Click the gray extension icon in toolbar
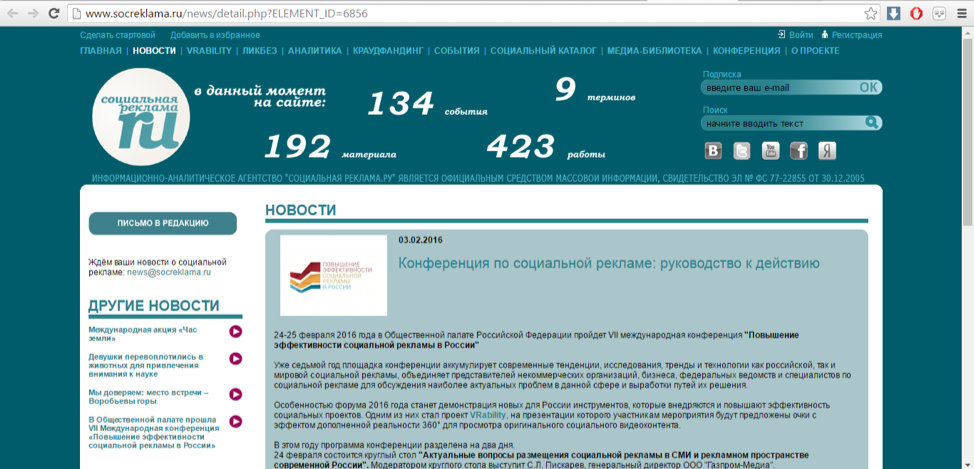This screenshot has width=974, height=469. click(939, 13)
